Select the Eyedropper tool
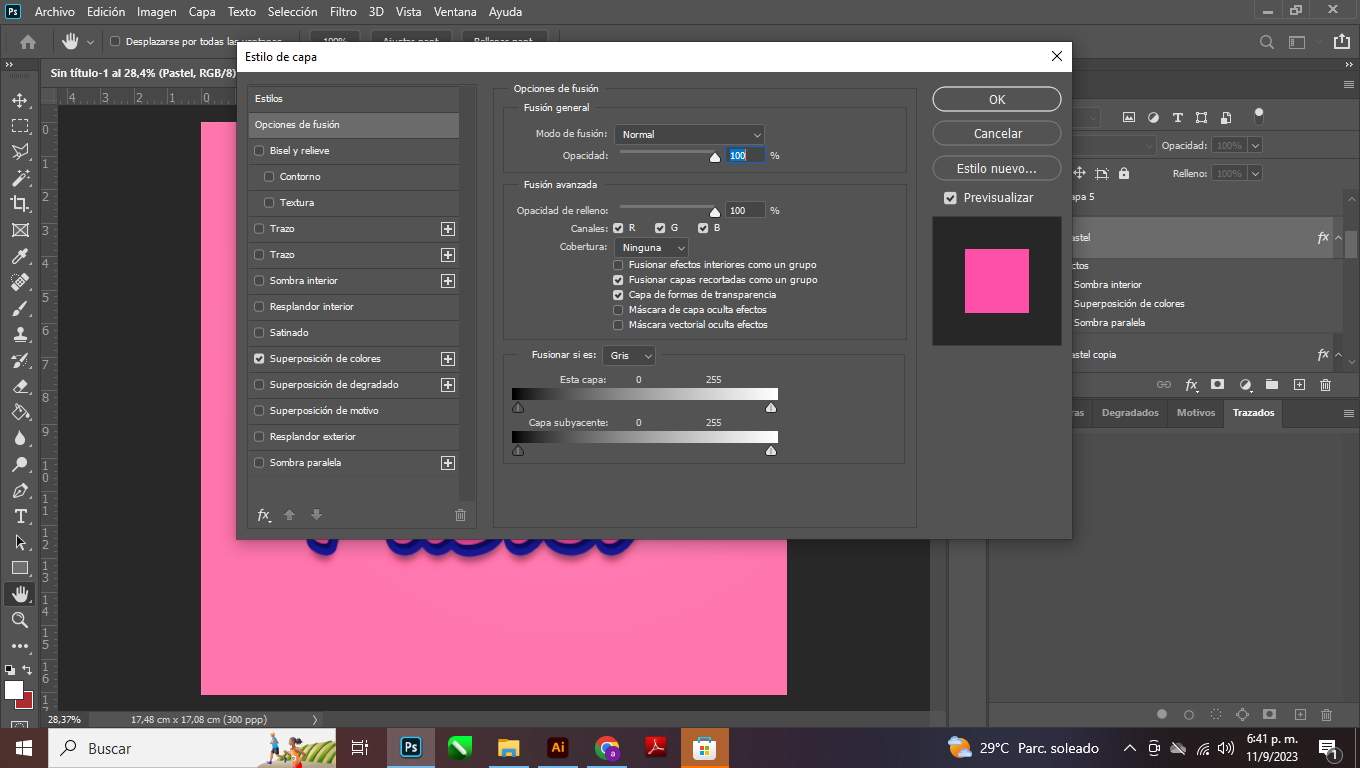The height and width of the screenshot is (768, 1360). (20, 256)
